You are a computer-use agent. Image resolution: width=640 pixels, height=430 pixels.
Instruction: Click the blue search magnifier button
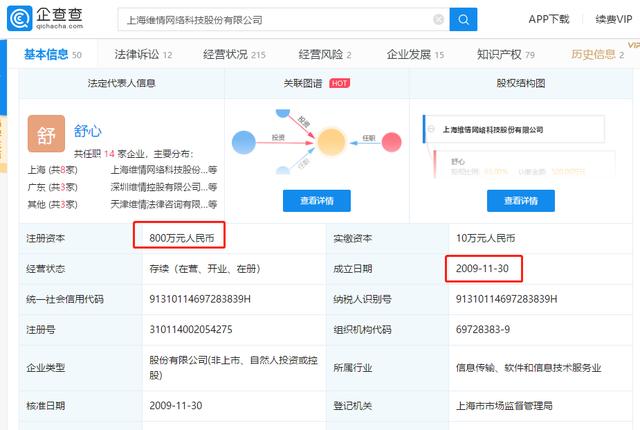[x=463, y=19]
